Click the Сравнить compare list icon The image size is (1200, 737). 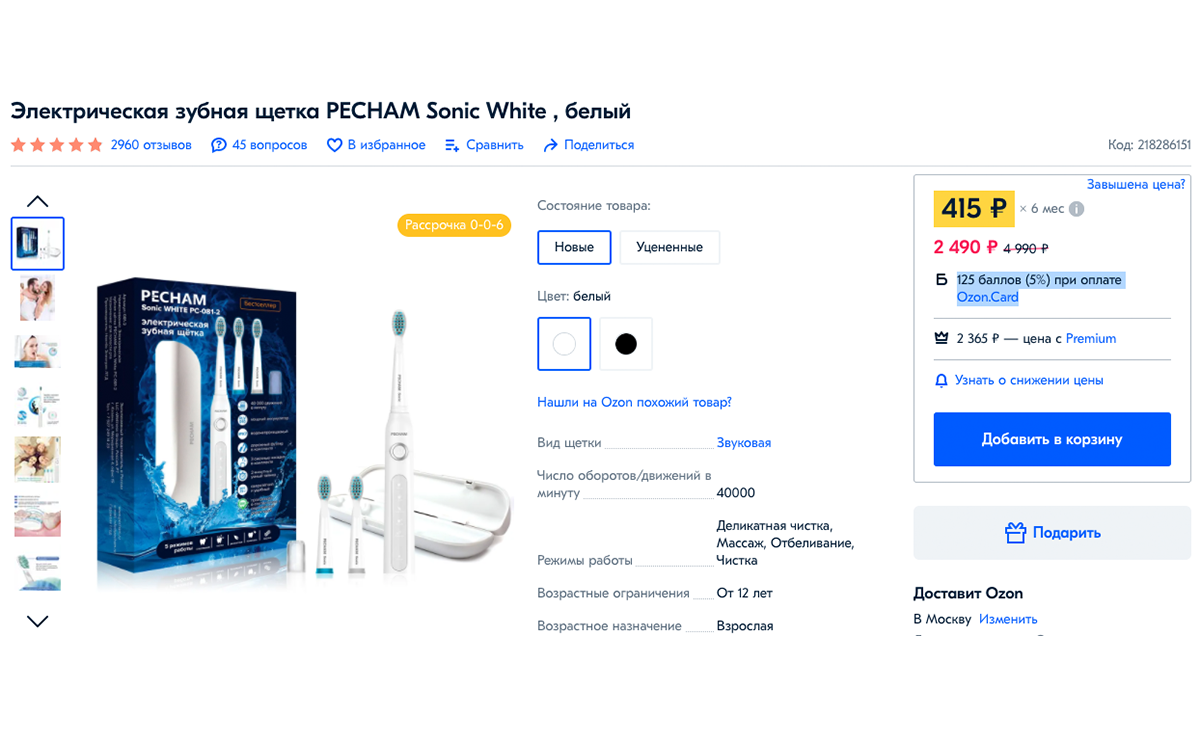[x=452, y=145]
